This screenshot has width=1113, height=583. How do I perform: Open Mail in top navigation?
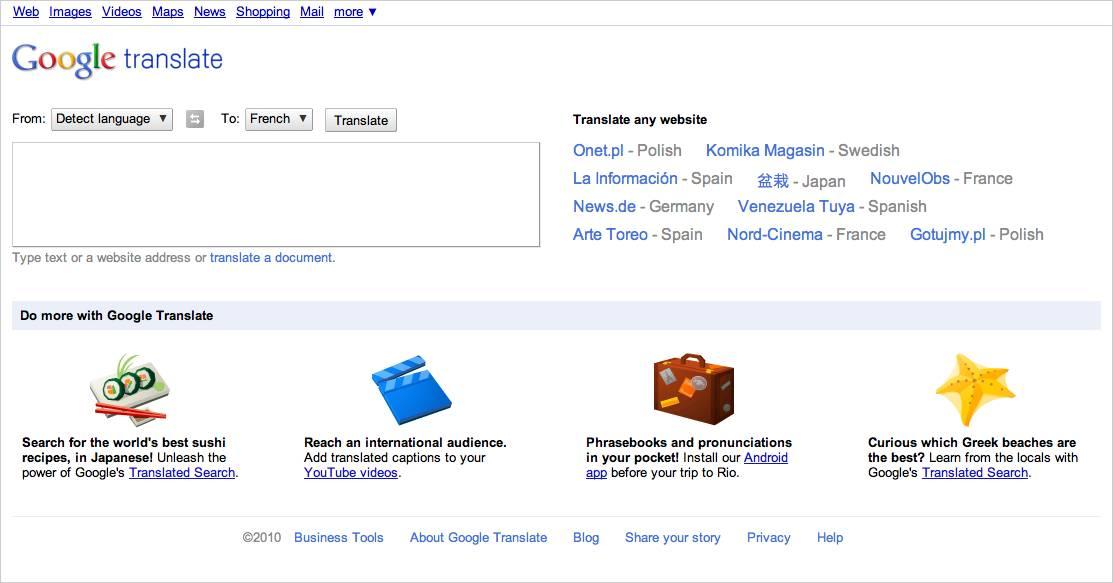point(312,11)
